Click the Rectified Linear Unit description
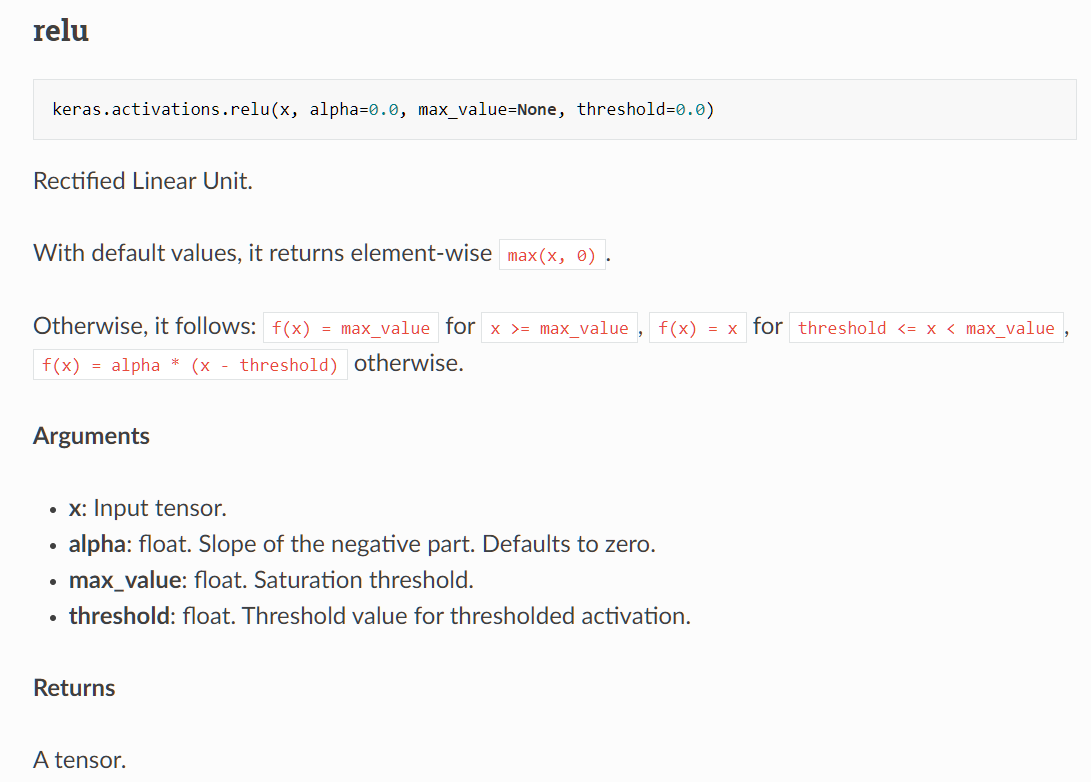 pos(143,181)
